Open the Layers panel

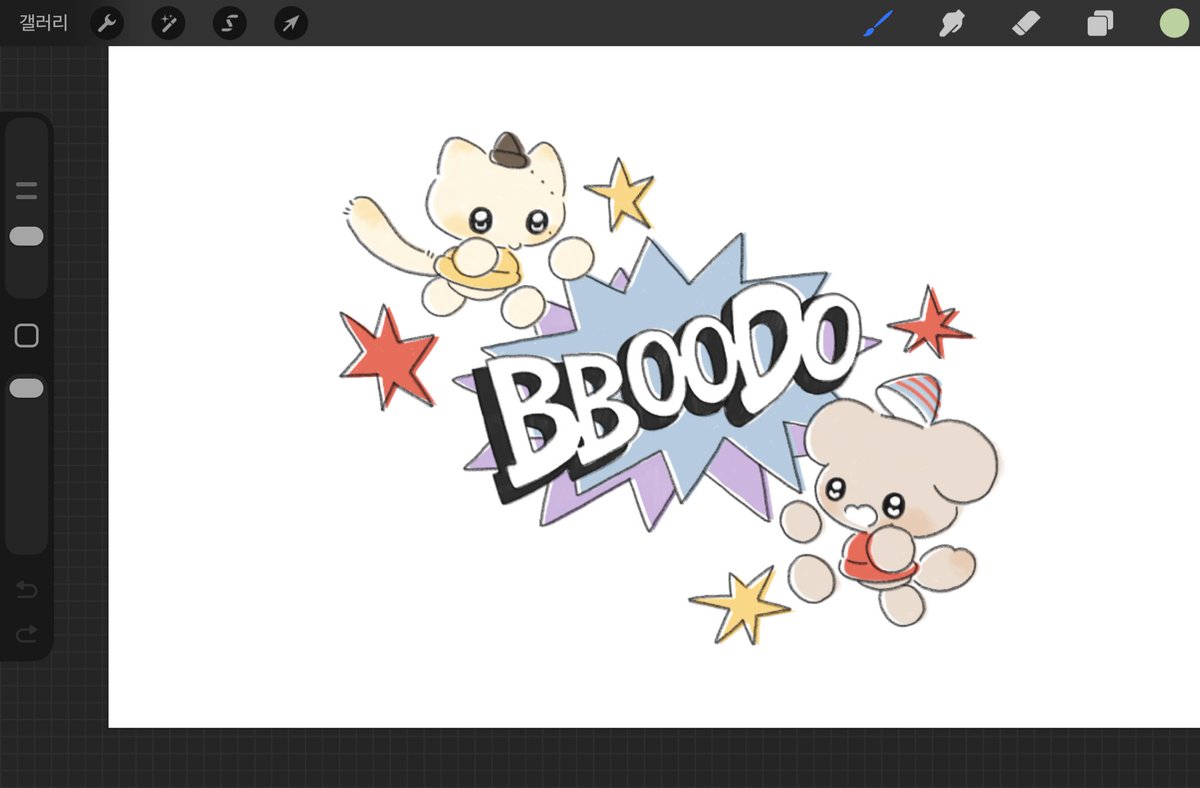[x=1100, y=23]
